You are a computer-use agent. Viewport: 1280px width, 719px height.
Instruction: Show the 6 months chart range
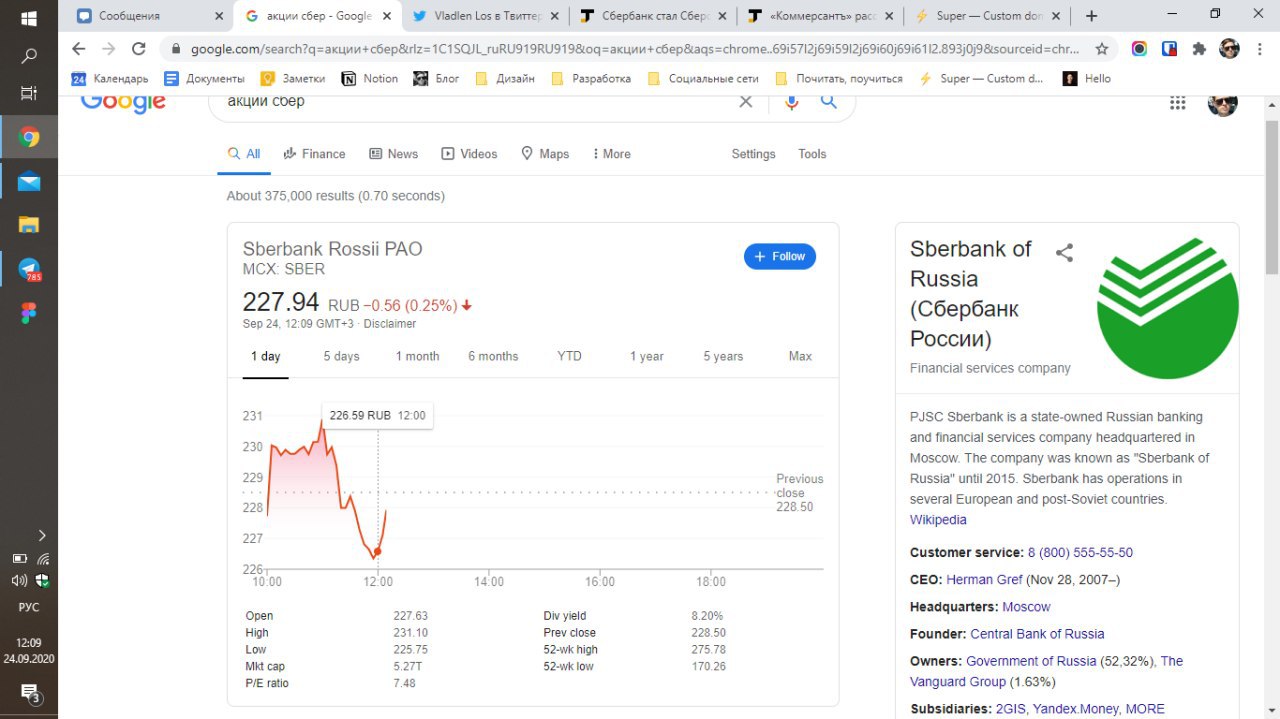tap(493, 356)
